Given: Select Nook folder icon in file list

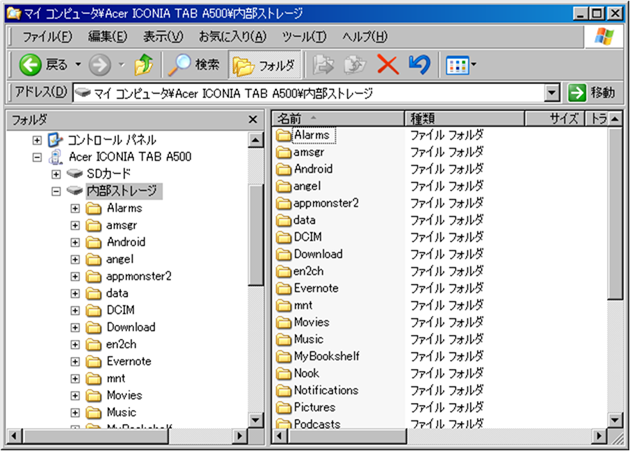Looking at the screenshot, I should (284, 373).
